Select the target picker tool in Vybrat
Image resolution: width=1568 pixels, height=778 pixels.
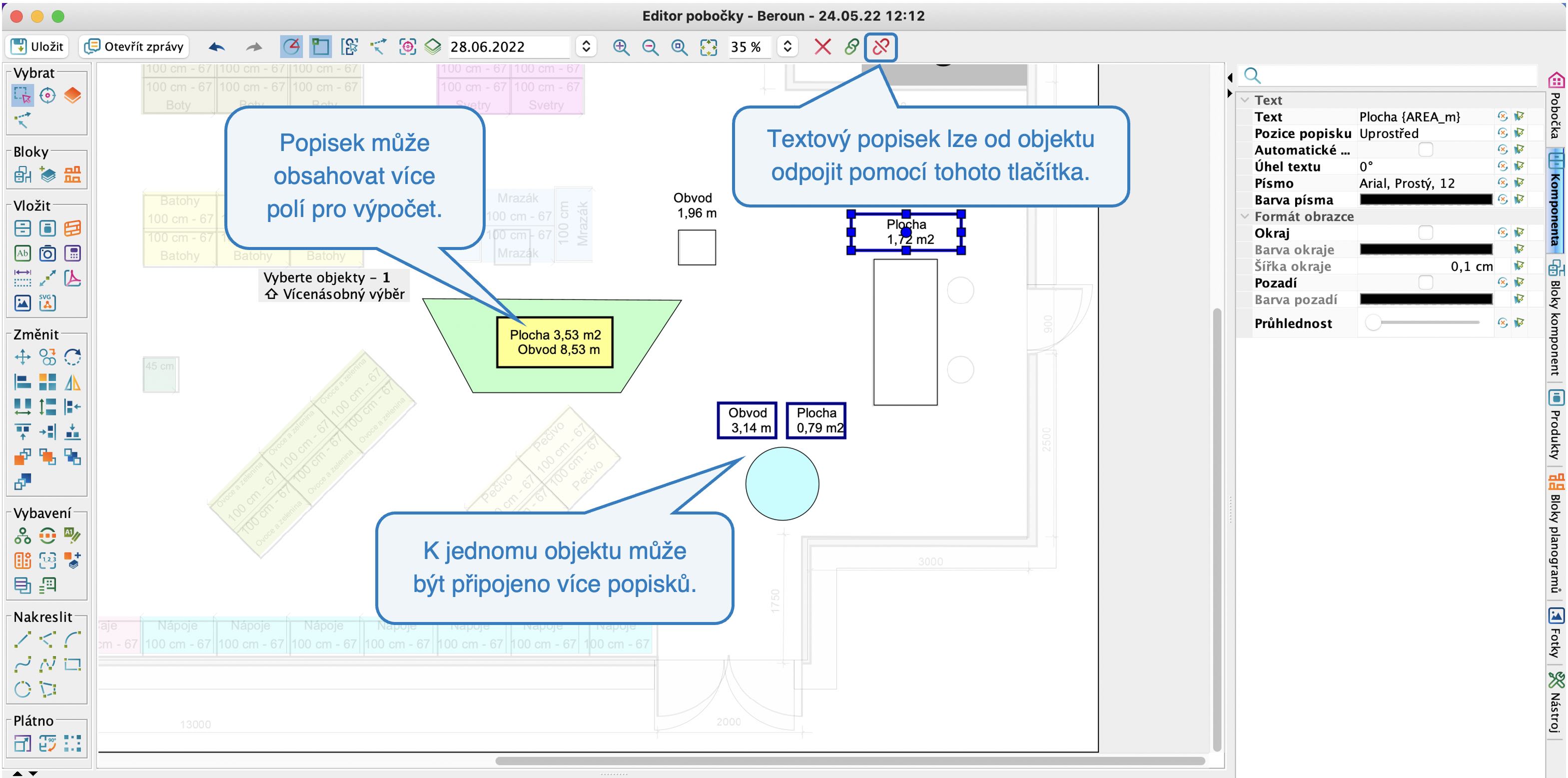tap(47, 95)
